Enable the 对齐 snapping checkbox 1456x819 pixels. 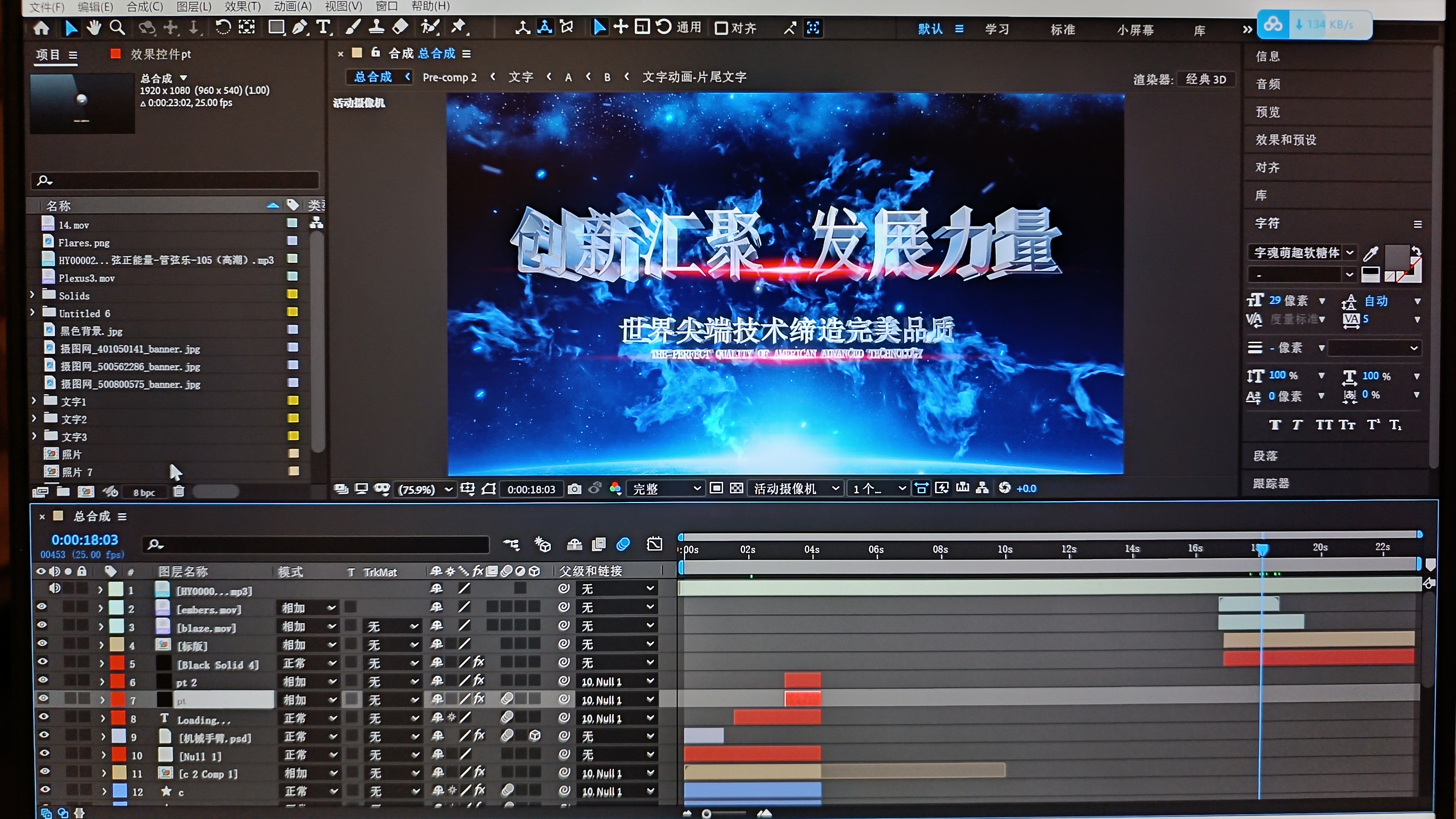click(x=721, y=28)
